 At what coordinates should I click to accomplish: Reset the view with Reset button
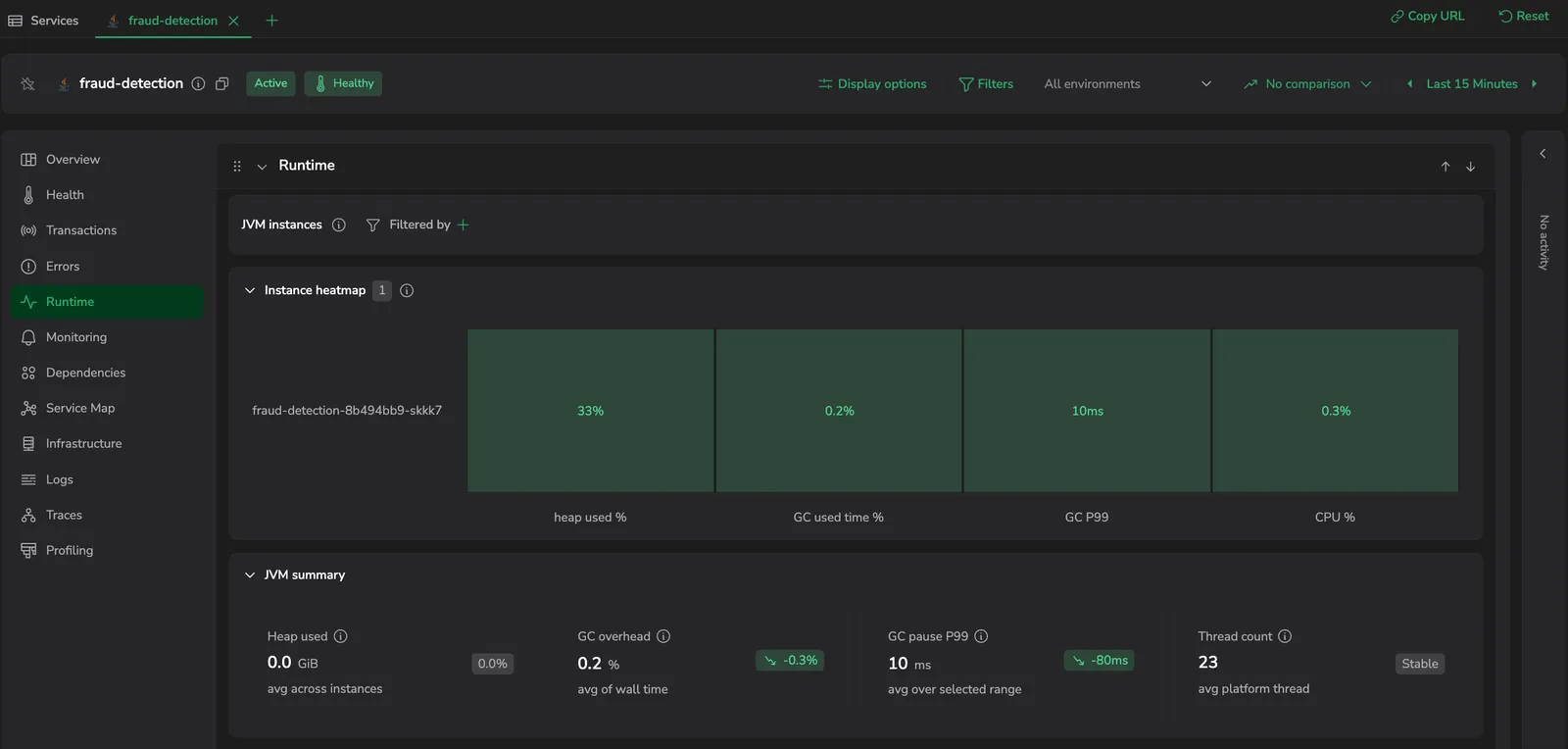pyautogui.click(x=1524, y=16)
